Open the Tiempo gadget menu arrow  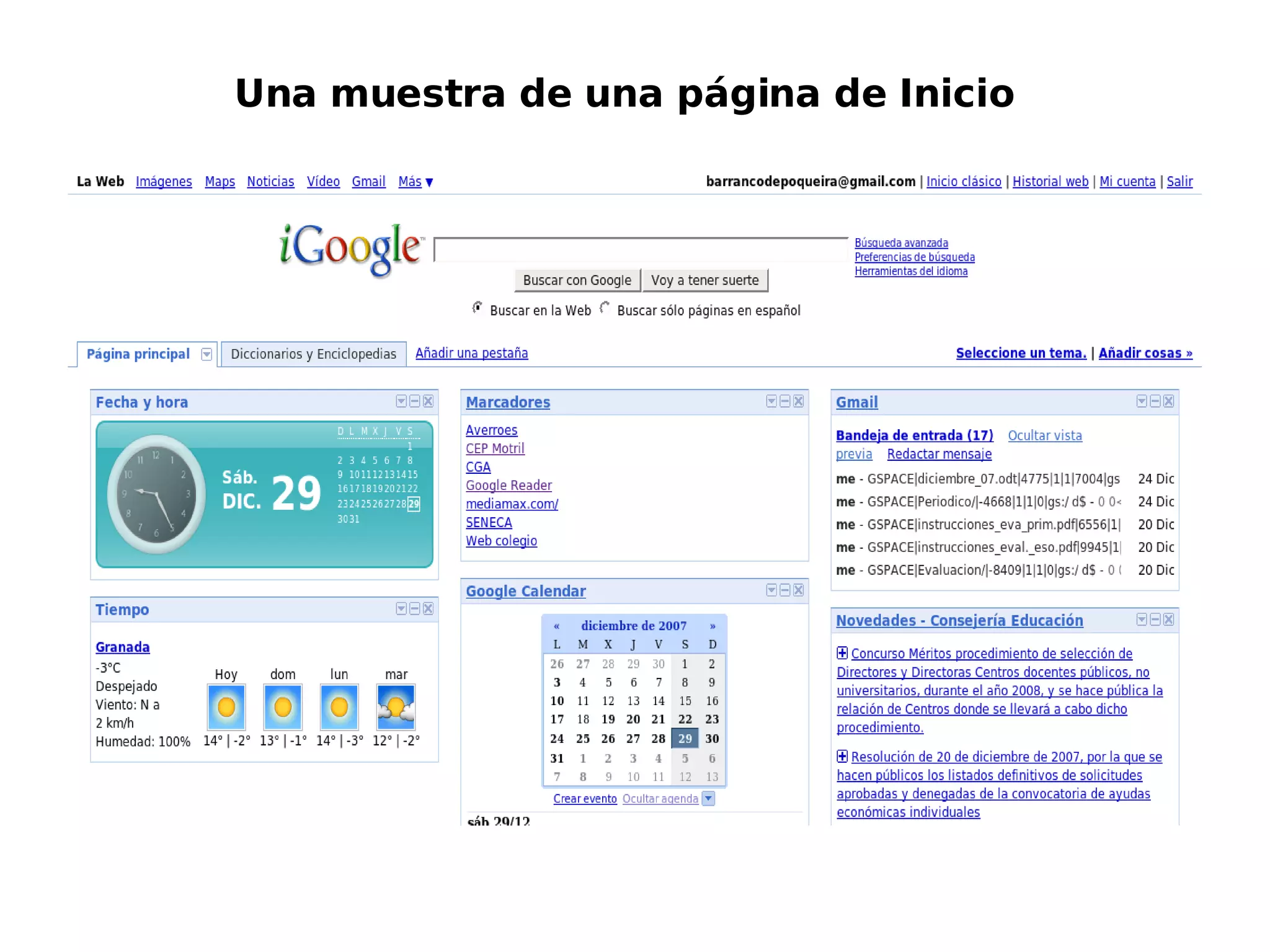click(401, 608)
